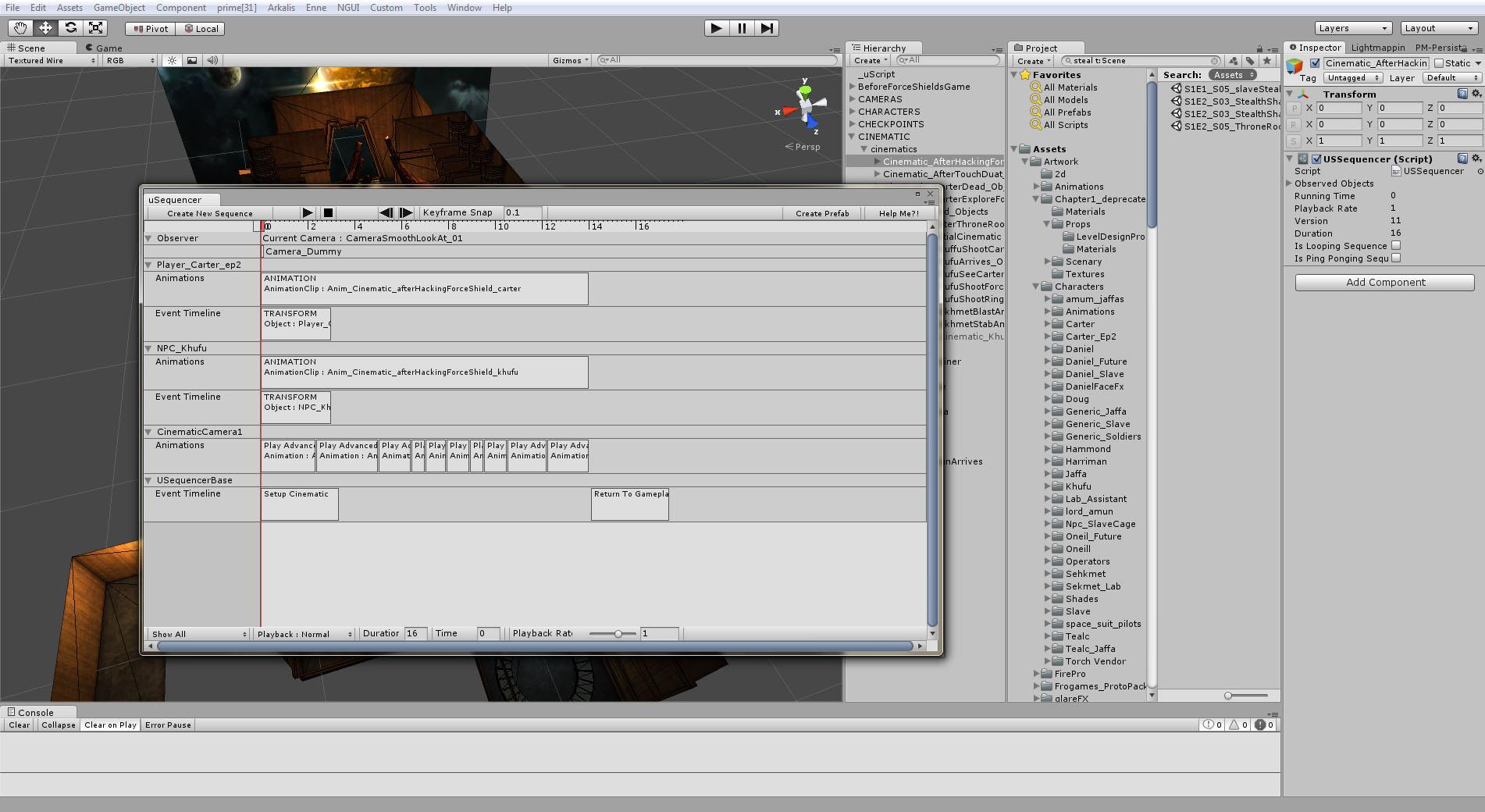Image resolution: width=1485 pixels, height=812 pixels.
Task: Collapse the Player_Carter_ep2 timeline group
Action: pyautogui.click(x=148, y=265)
